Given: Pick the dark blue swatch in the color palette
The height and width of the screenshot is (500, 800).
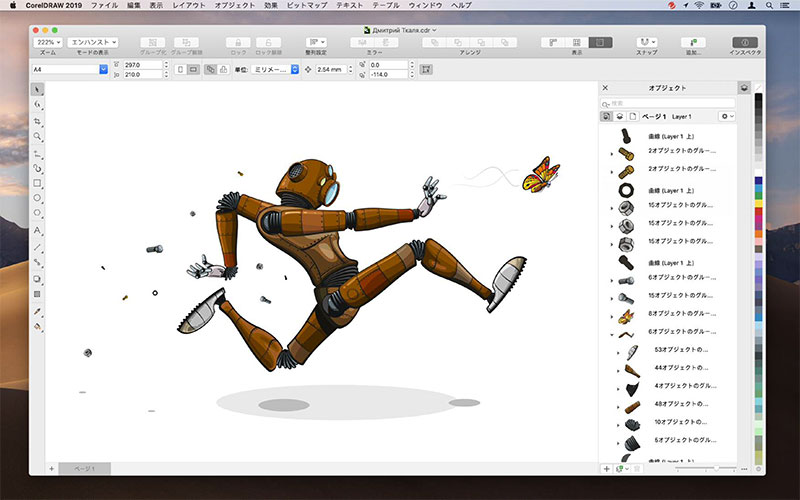Looking at the screenshot, I should (759, 181).
